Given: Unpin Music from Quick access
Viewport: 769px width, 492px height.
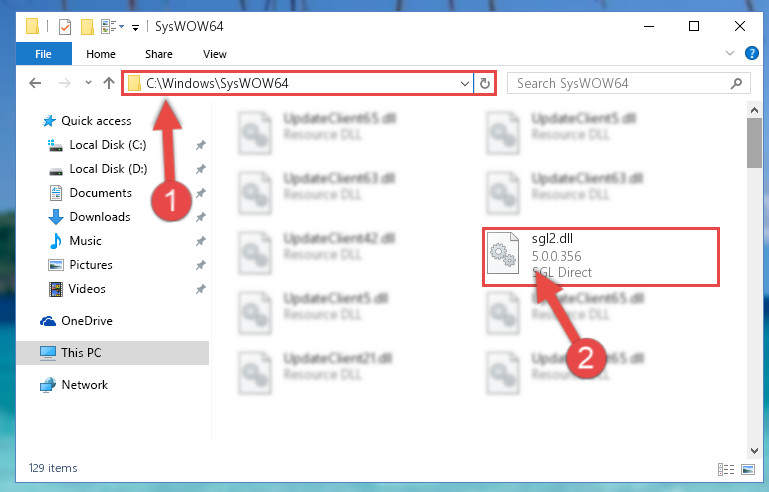Looking at the screenshot, I should [x=201, y=241].
